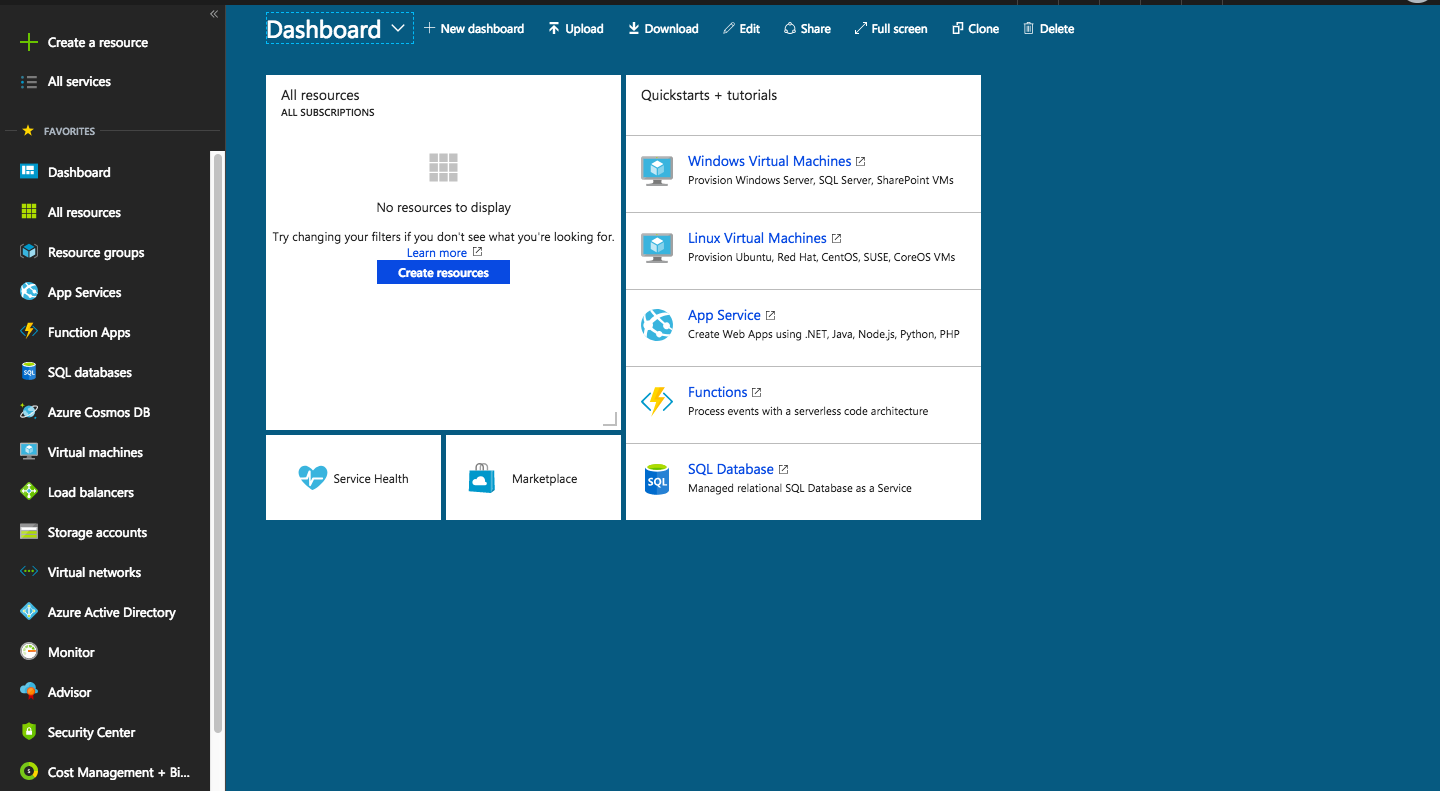Click the Resource groups cube icon
This screenshot has height=791, width=1440.
pyautogui.click(x=29, y=252)
